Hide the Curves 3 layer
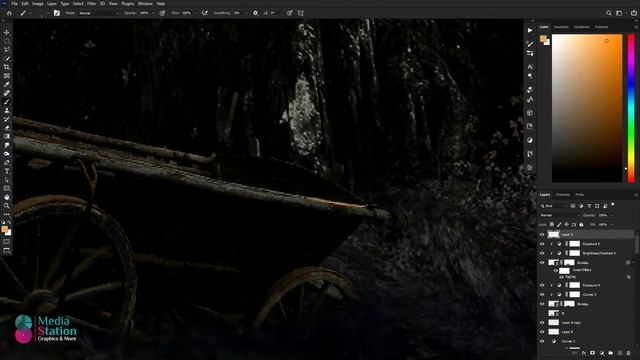This screenshot has height=360, width=640. (542, 295)
